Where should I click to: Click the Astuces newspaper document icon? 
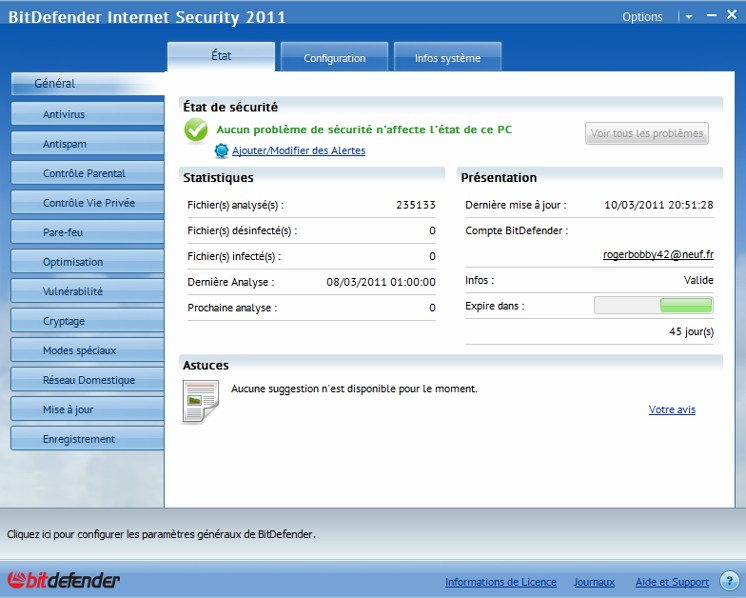pos(201,401)
